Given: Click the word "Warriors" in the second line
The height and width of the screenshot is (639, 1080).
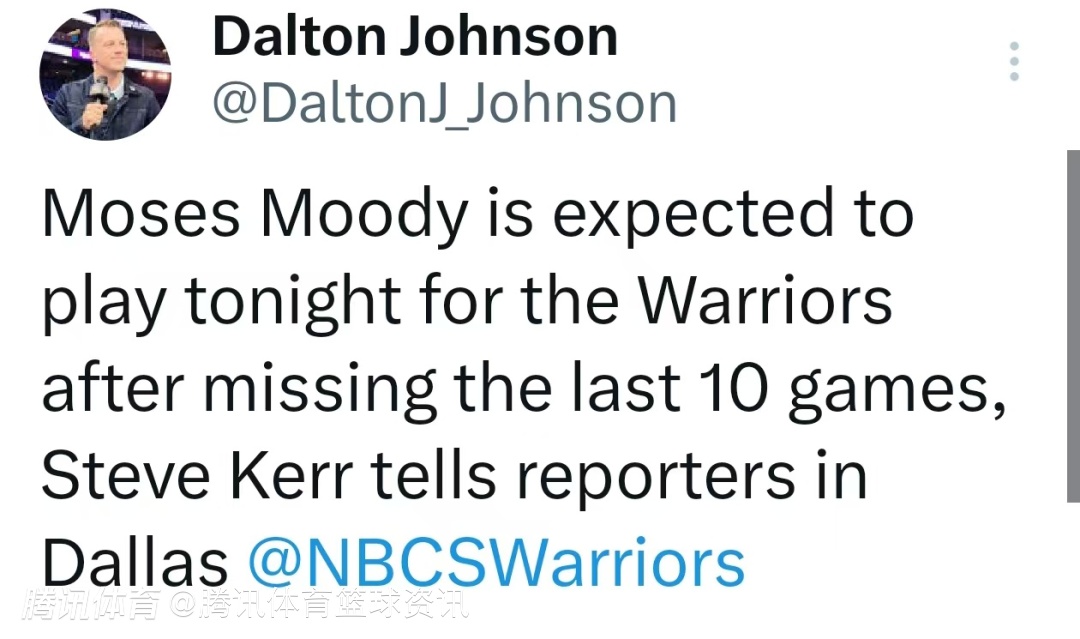Looking at the screenshot, I should tap(765, 301).
